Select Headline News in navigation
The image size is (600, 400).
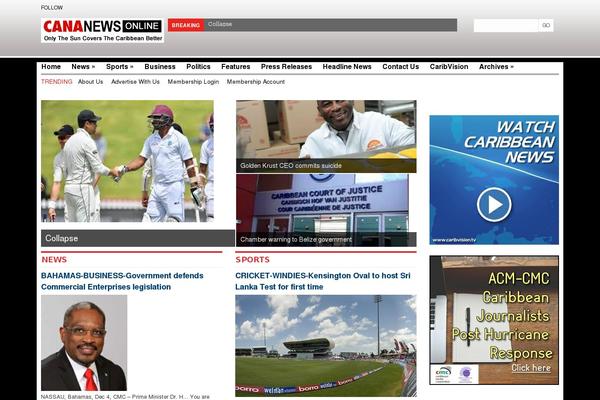[347, 67]
